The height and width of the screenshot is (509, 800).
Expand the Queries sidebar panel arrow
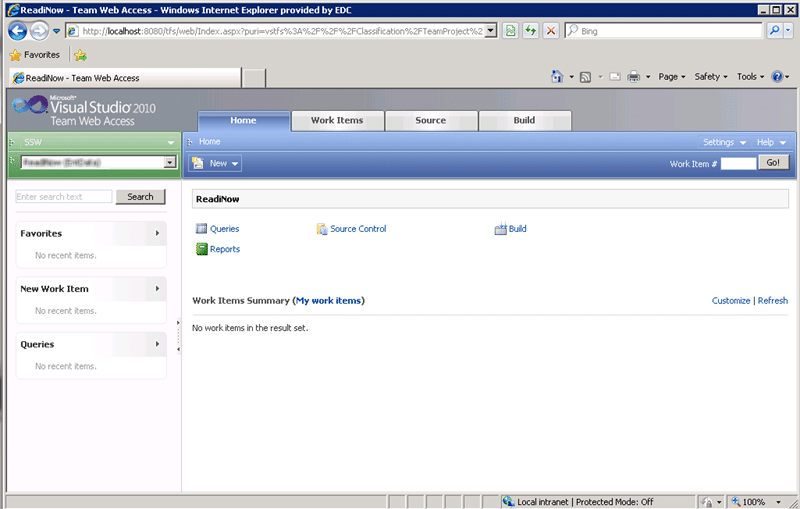[x=157, y=344]
